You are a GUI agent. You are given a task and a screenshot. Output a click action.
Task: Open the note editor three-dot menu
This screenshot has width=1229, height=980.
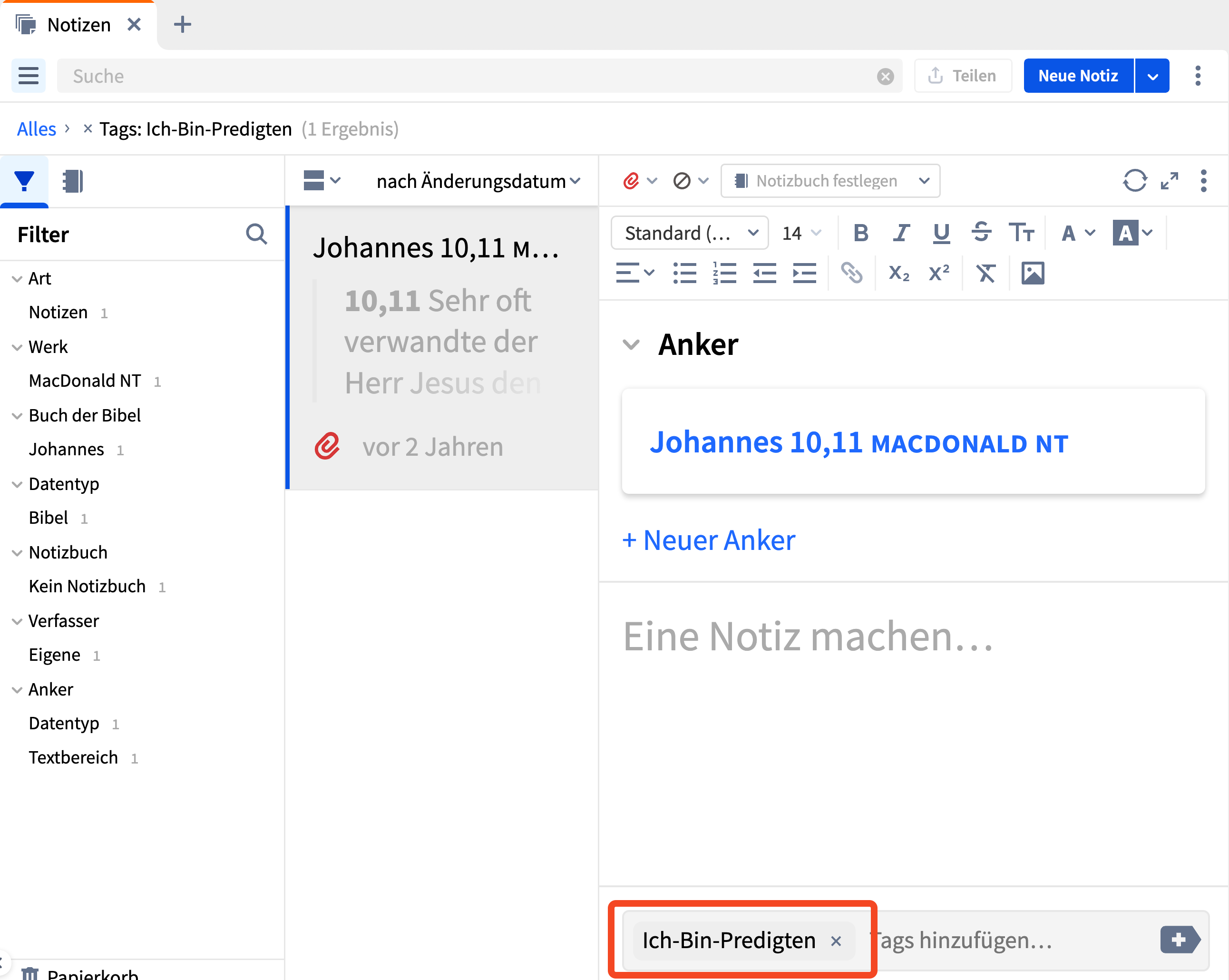pos(1203,181)
